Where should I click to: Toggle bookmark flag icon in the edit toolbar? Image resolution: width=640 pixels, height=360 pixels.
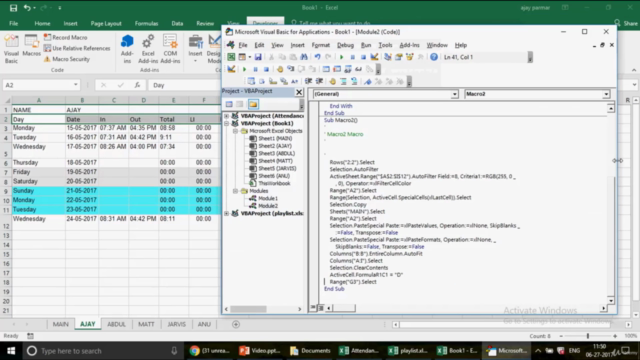click(x=368, y=82)
